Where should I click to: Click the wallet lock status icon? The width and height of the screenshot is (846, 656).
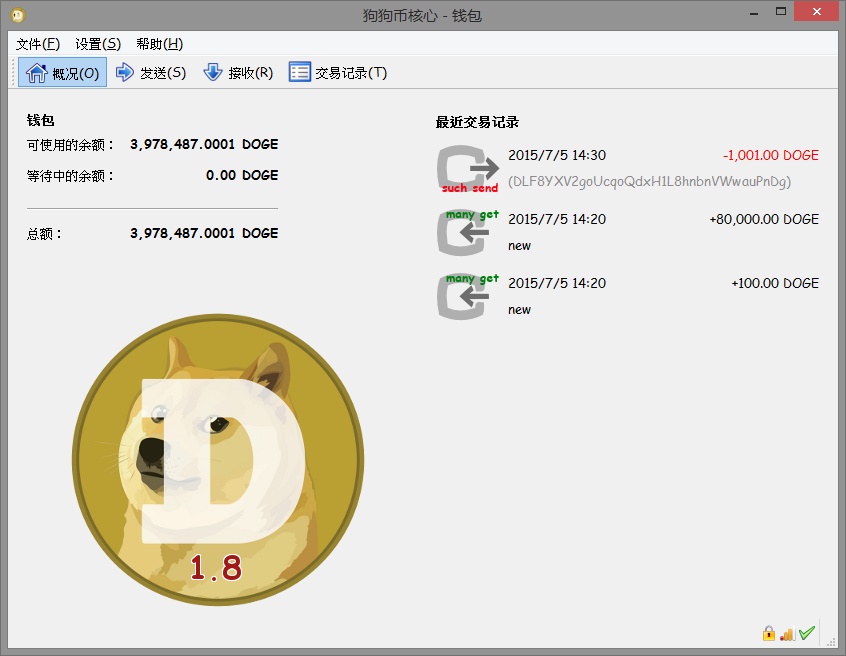pos(769,633)
